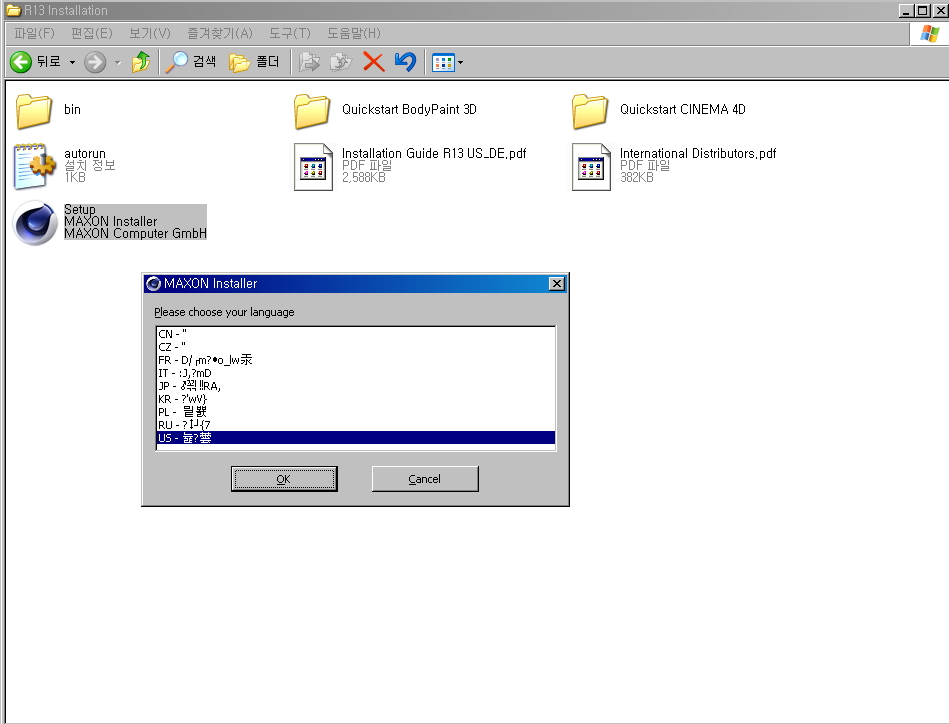The height and width of the screenshot is (724, 949).
Task: Expand the Views dropdown arrow
Action: point(461,62)
